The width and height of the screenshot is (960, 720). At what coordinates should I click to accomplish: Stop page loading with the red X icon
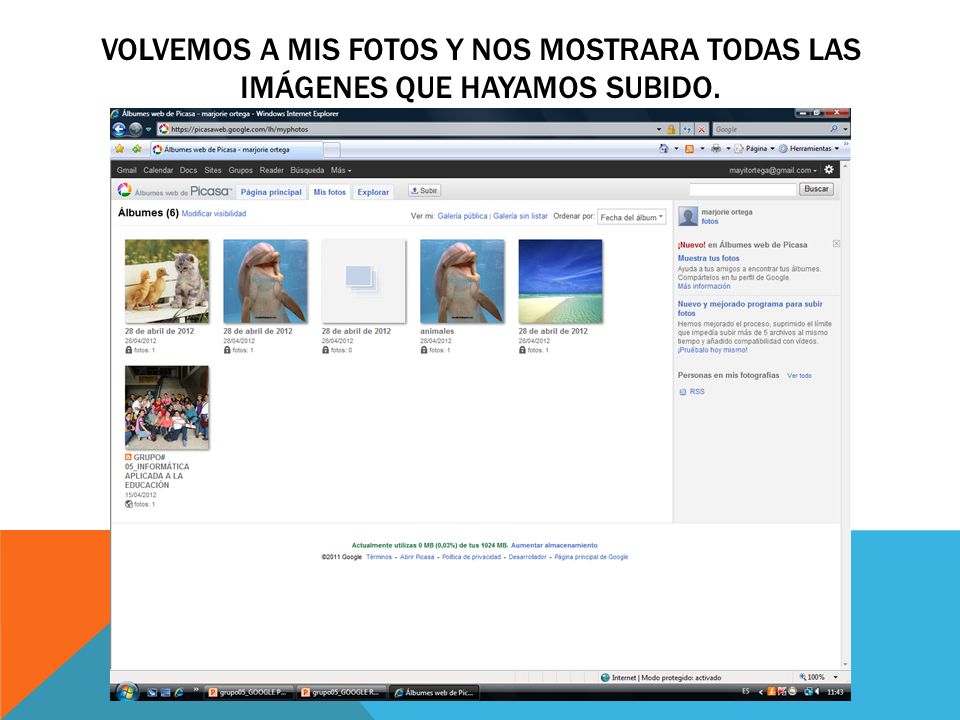(x=702, y=129)
